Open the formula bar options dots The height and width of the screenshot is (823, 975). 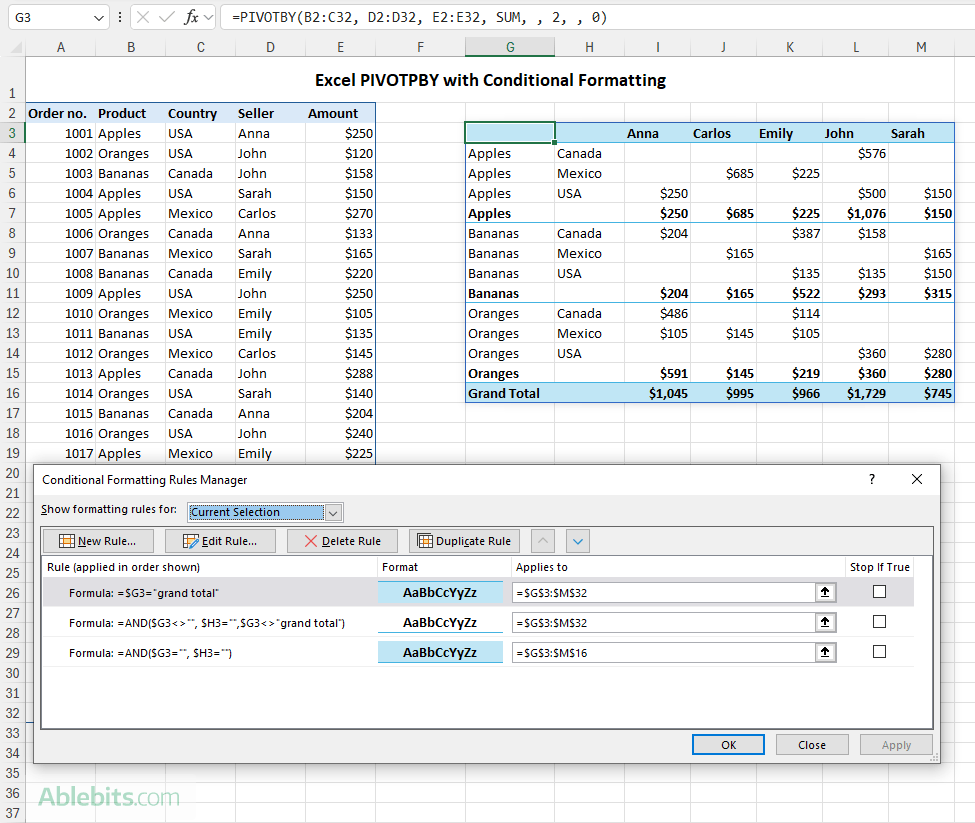click(x=120, y=17)
